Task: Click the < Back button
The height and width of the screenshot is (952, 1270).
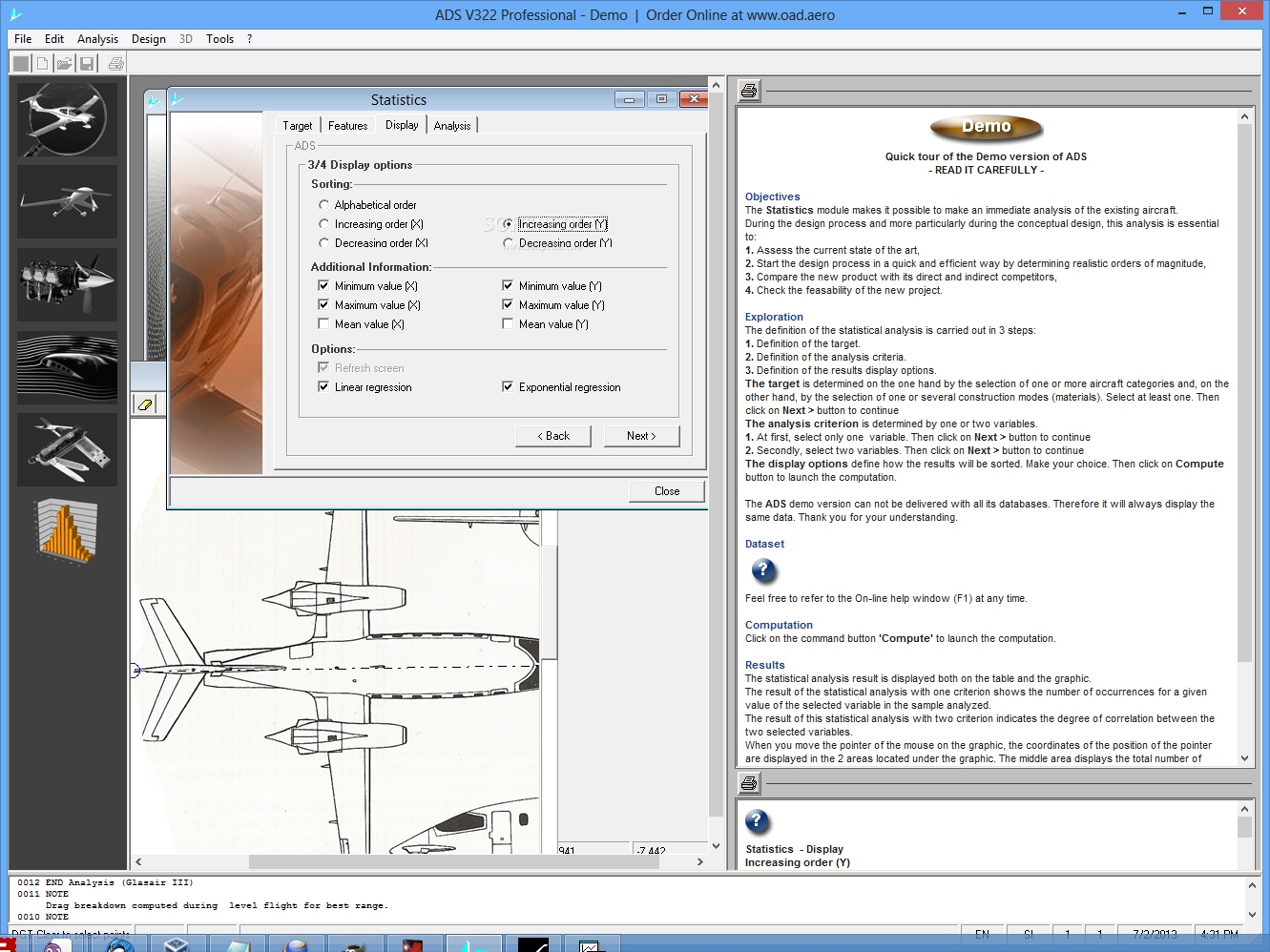Action: tap(553, 436)
